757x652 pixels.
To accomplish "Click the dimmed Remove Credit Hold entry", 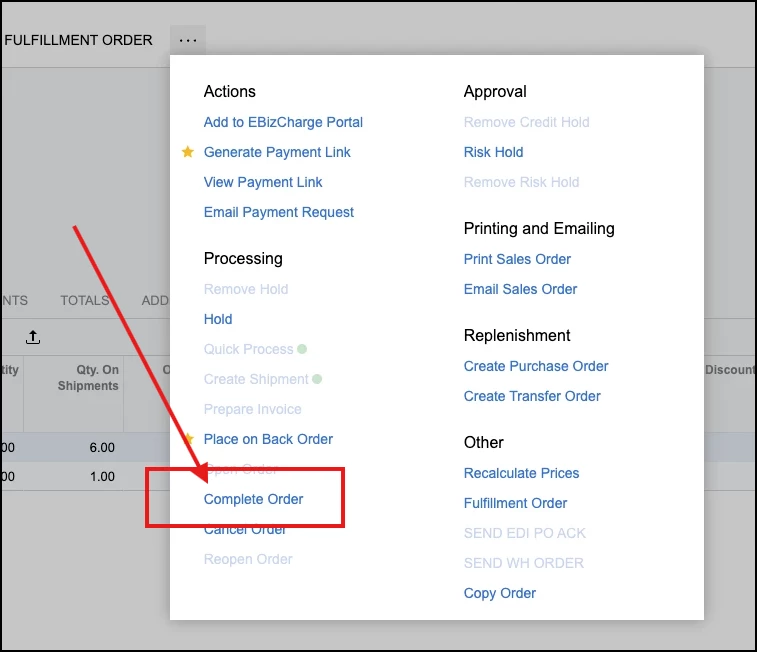I will pos(526,122).
